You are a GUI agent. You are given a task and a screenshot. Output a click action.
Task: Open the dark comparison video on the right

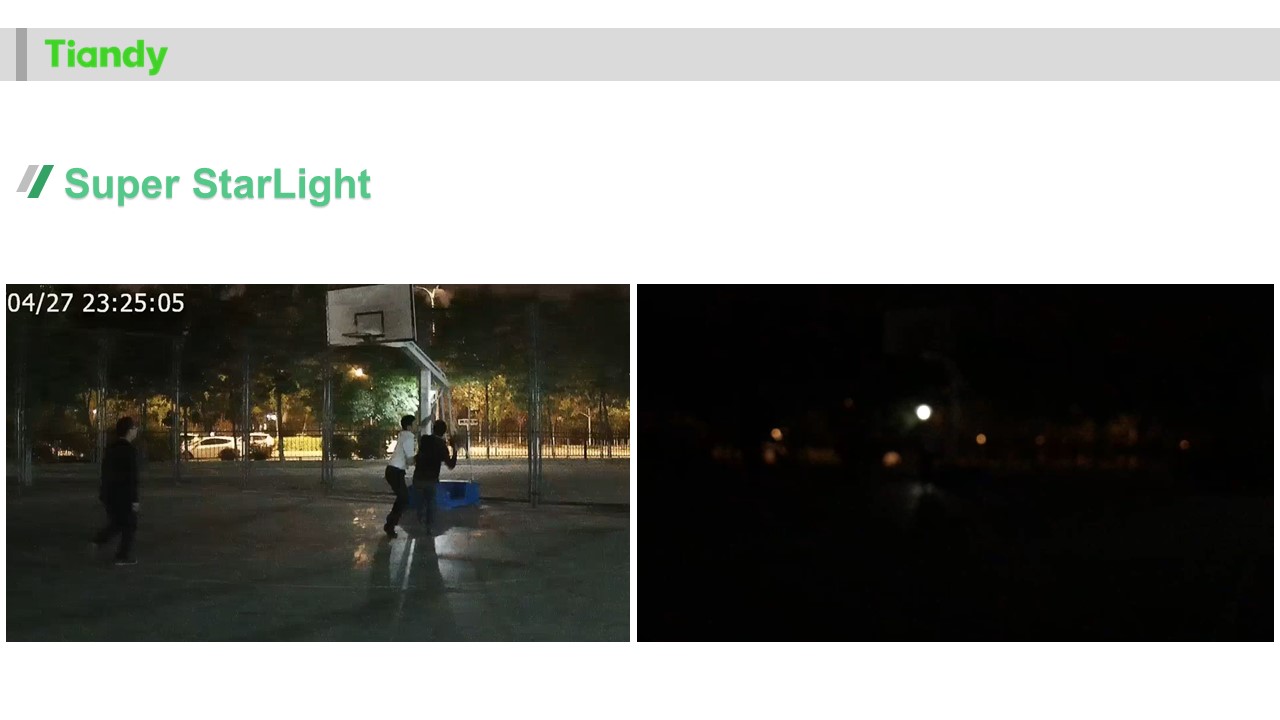click(955, 463)
